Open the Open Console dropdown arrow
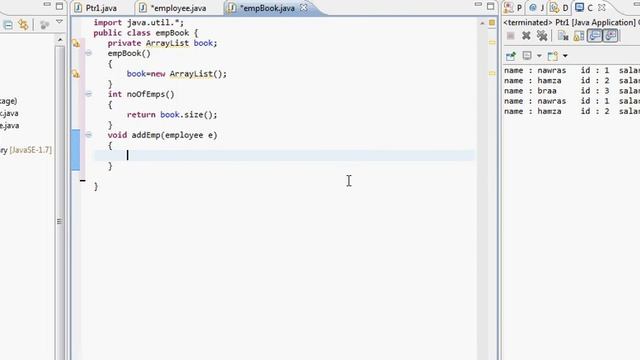Viewport: 640px width, 360px height. (x=565, y=56)
